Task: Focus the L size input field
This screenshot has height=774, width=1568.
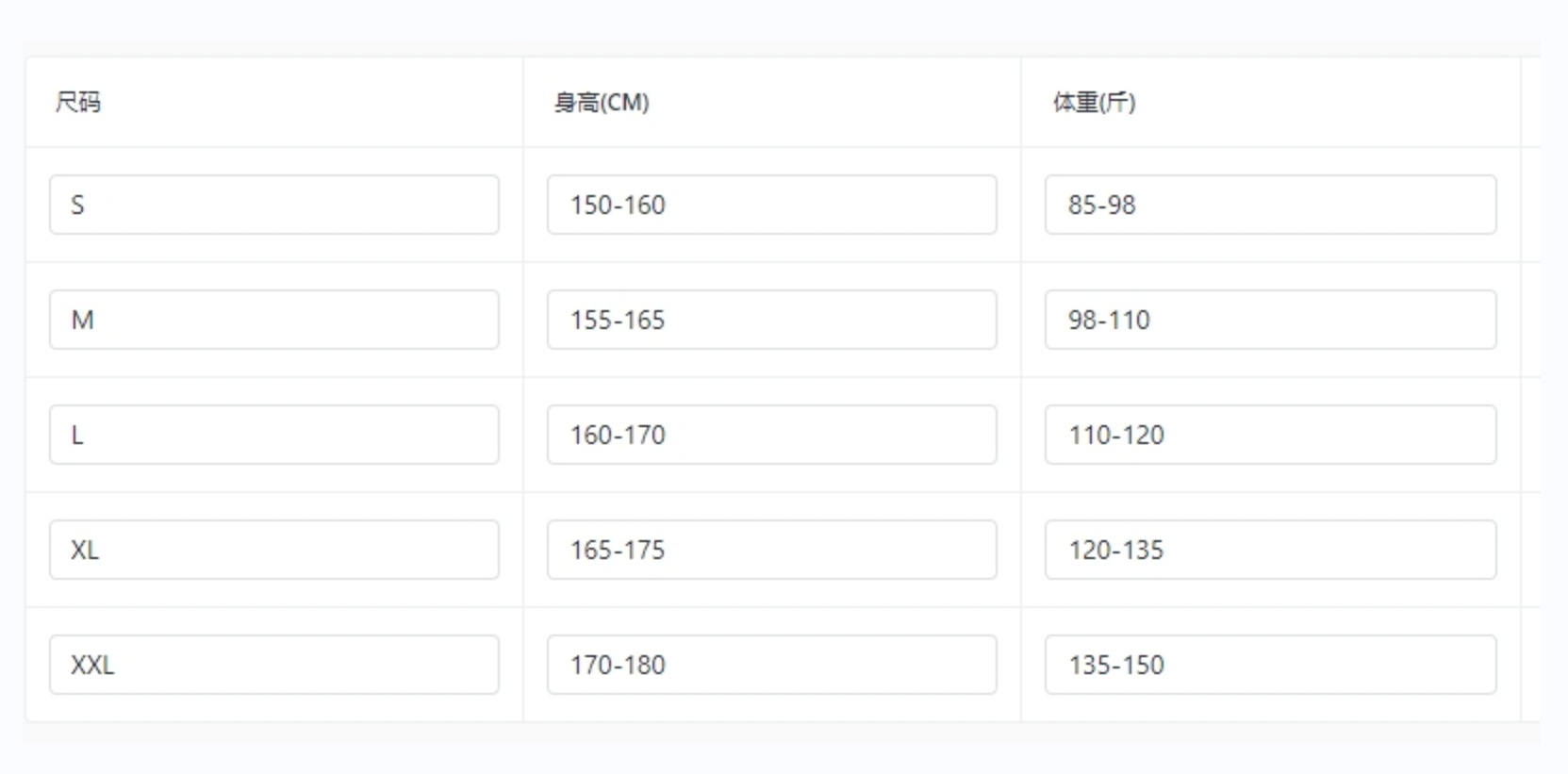Action: tap(273, 435)
